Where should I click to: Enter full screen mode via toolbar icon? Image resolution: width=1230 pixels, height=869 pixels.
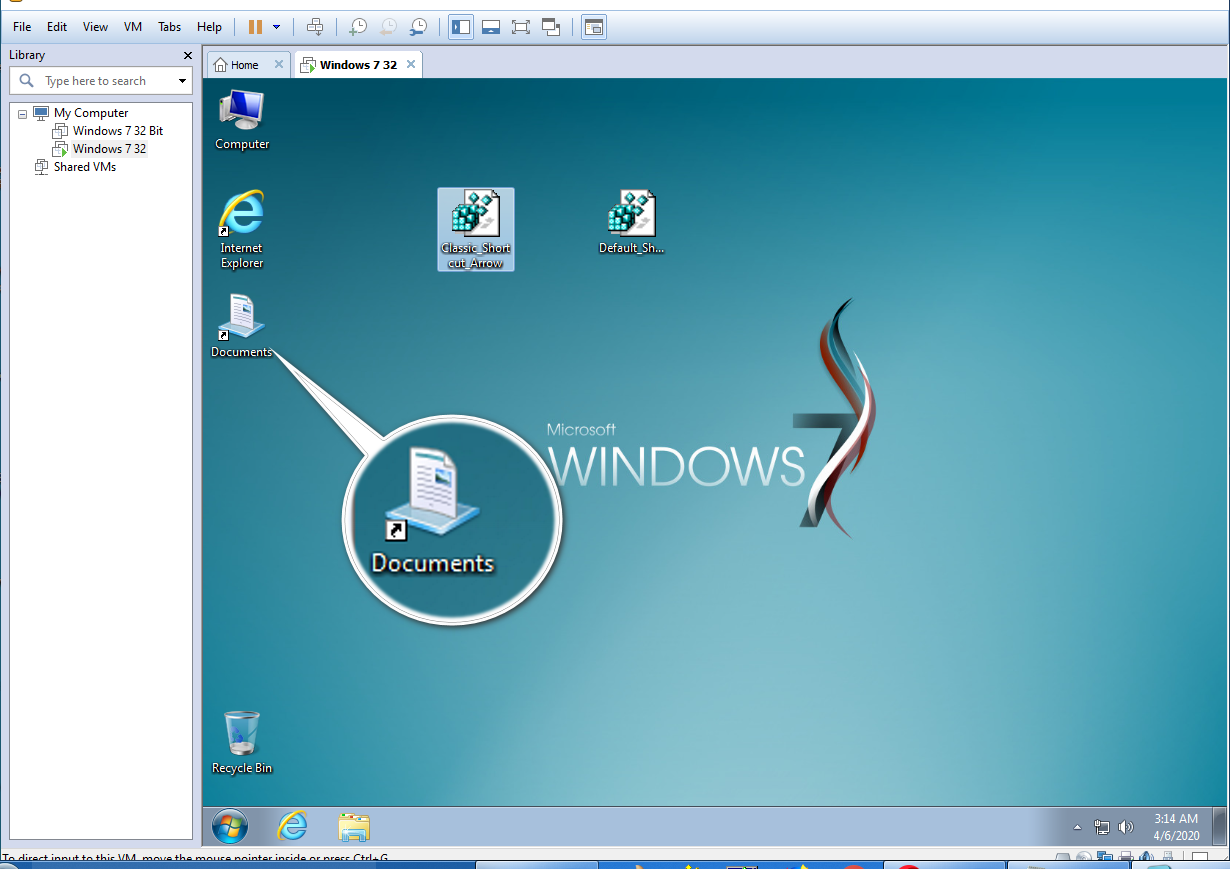pyautogui.click(x=520, y=27)
